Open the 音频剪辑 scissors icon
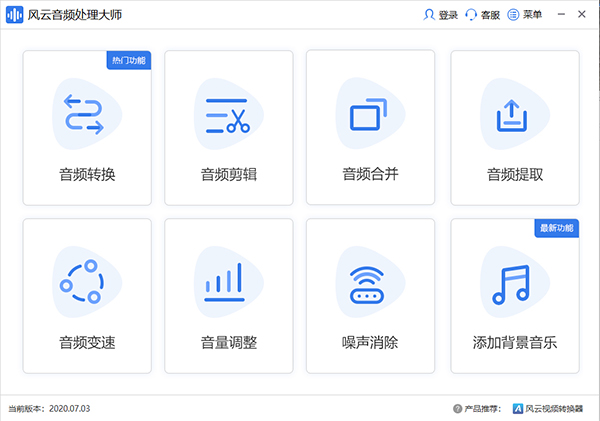The height and width of the screenshot is (421, 600). coord(228,115)
